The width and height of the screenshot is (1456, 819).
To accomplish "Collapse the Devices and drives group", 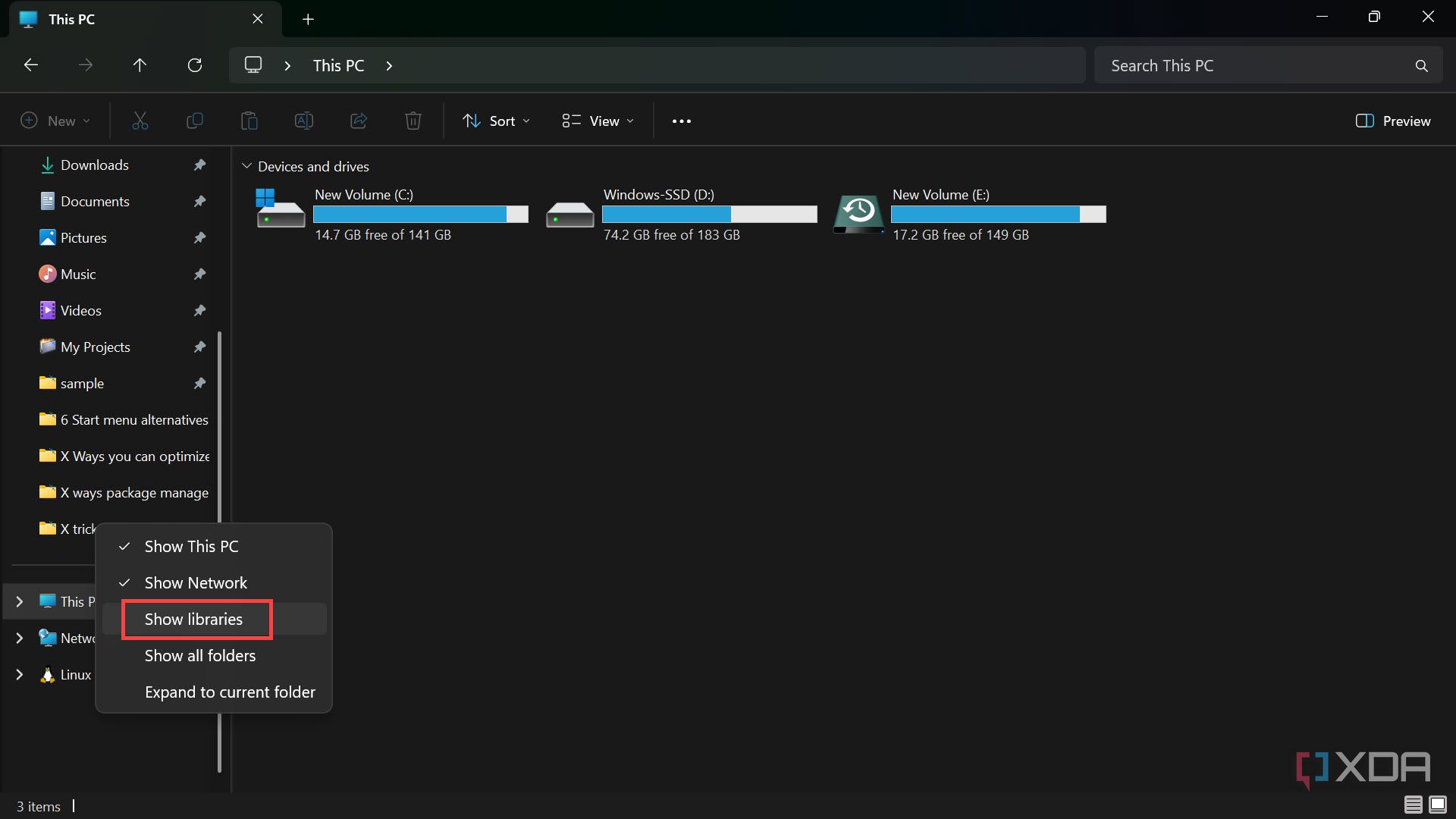I will click(246, 165).
